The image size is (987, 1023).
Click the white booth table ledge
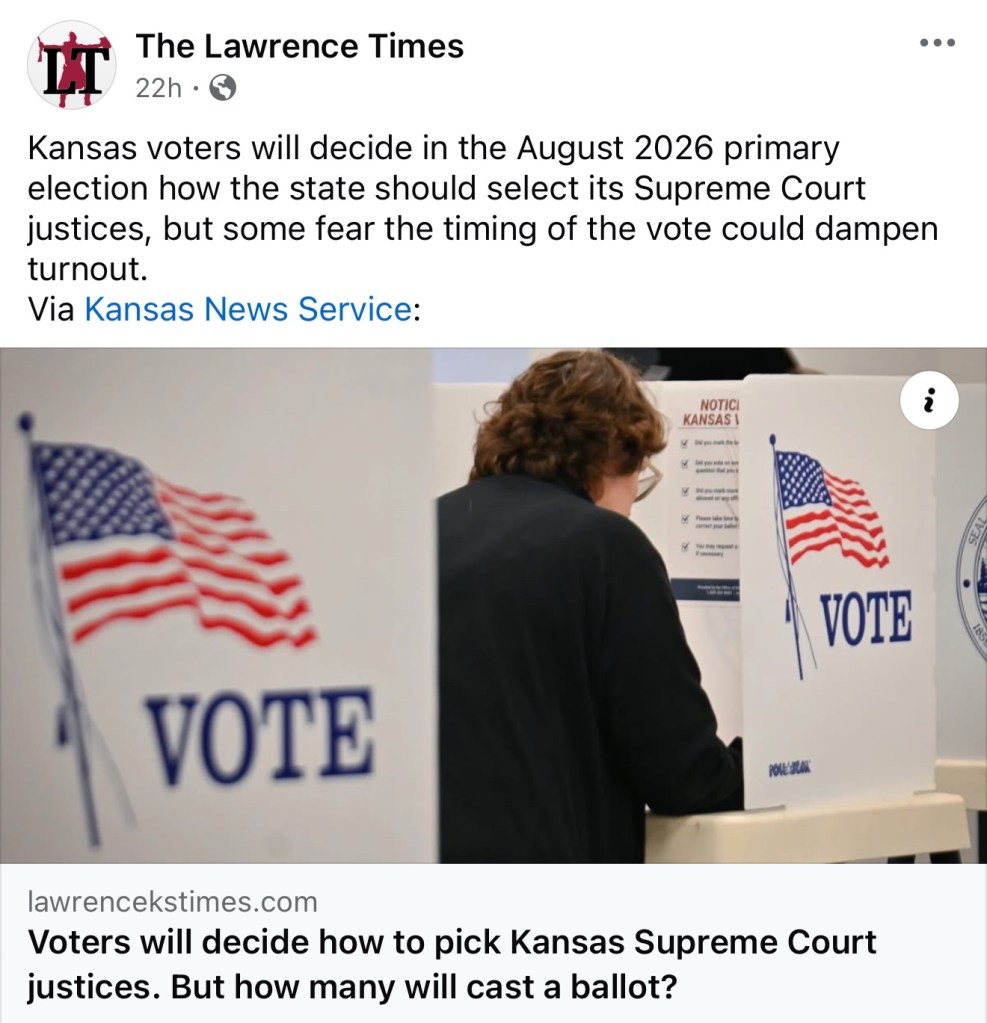click(x=800, y=826)
